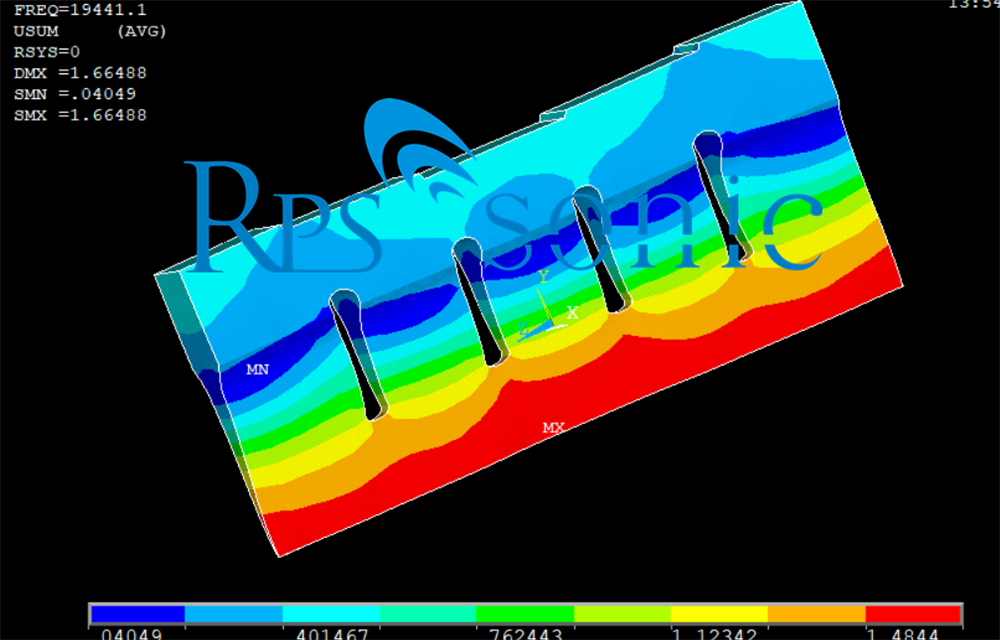Image resolution: width=1000 pixels, height=640 pixels.
Task: Select the SMN =.04049 minimum value
Action: [75, 94]
